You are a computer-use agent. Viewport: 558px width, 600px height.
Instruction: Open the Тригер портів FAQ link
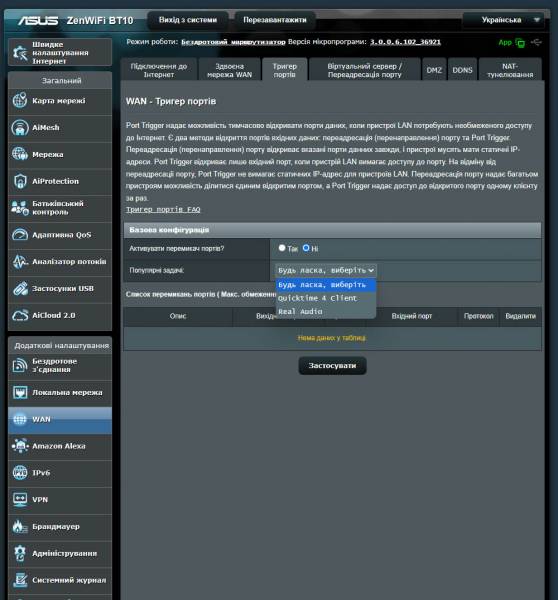[163, 209]
